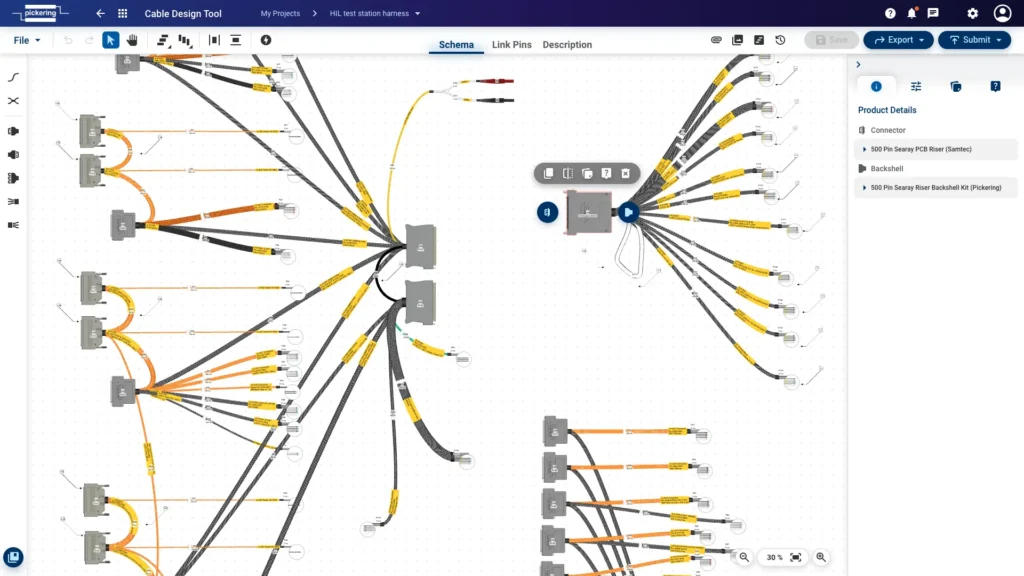Open the adjustments sliders tab
This screenshot has height=576, width=1024.
pos(916,86)
